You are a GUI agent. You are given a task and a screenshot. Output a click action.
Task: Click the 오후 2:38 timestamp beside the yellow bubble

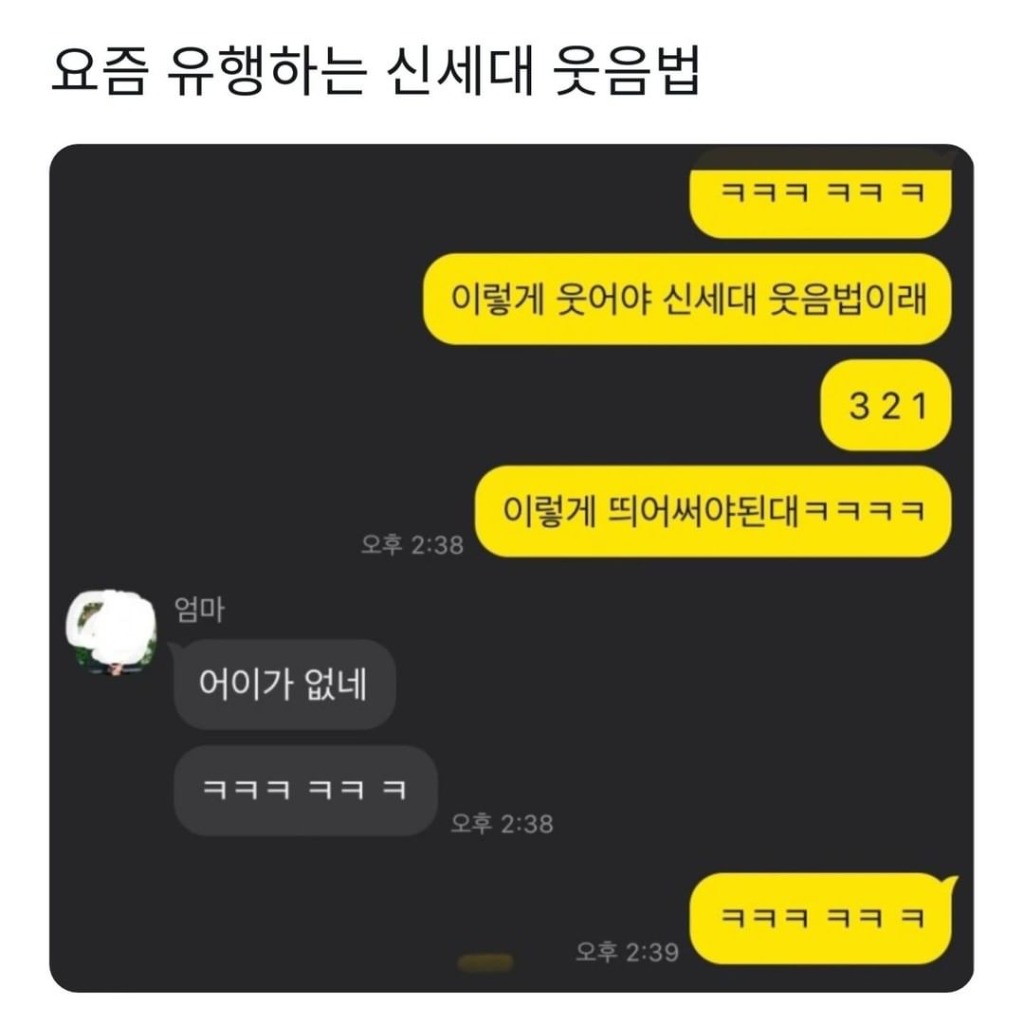412,545
